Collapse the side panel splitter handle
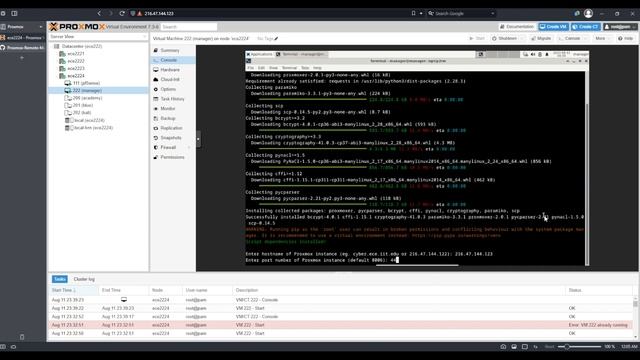Viewport: 640px width, 360px height. (198, 139)
